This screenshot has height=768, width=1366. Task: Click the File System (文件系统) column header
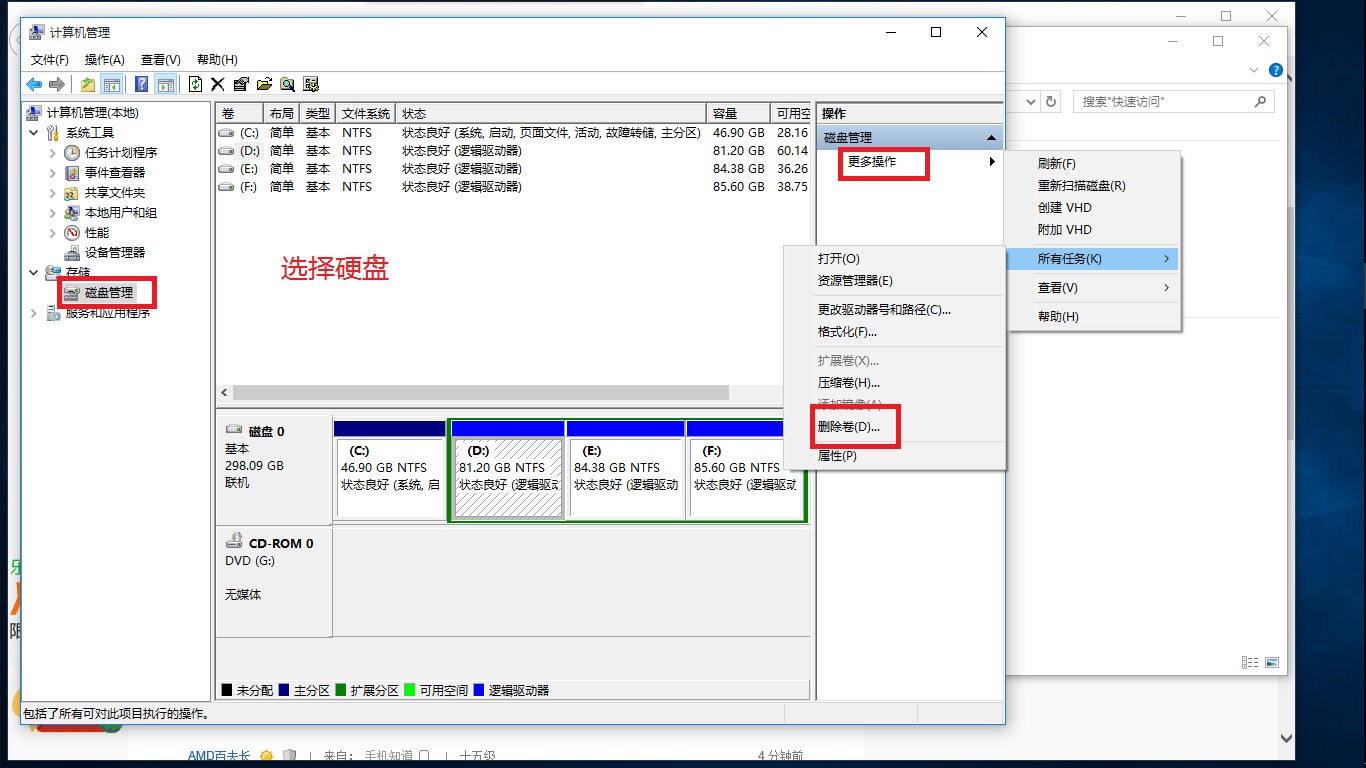click(365, 113)
